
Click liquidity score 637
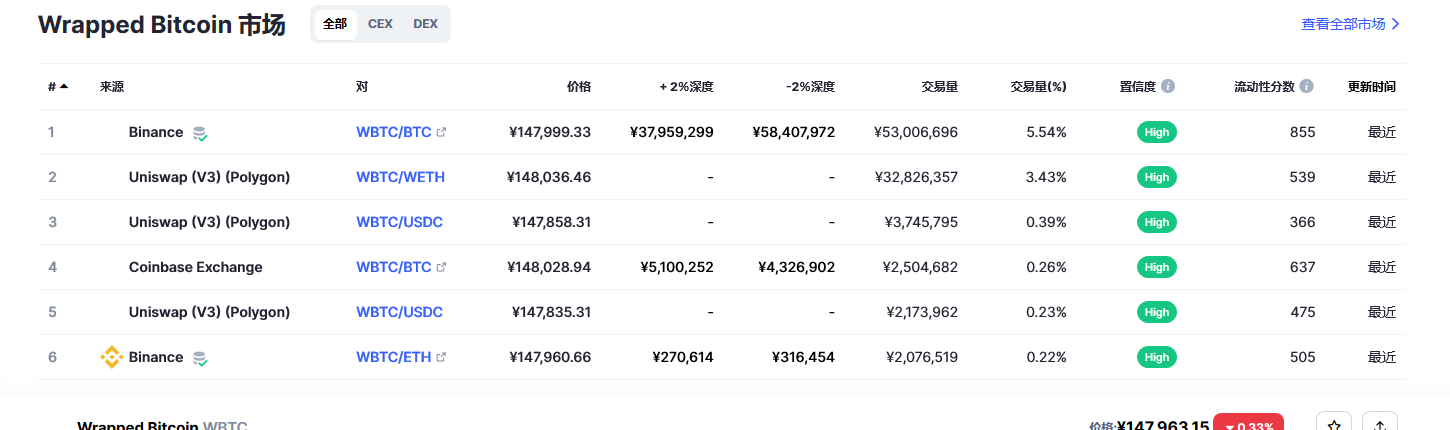click(x=1302, y=267)
